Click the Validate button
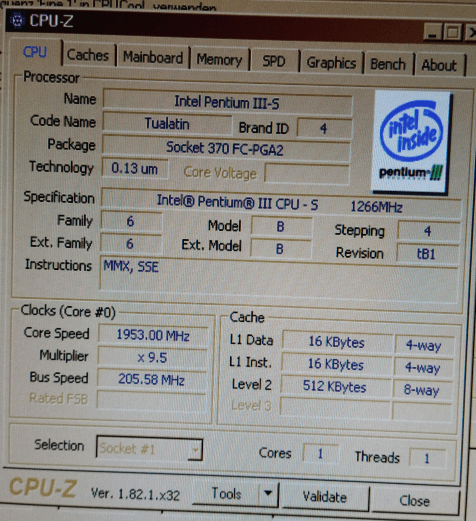This screenshot has height=521, width=476. tap(325, 497)
